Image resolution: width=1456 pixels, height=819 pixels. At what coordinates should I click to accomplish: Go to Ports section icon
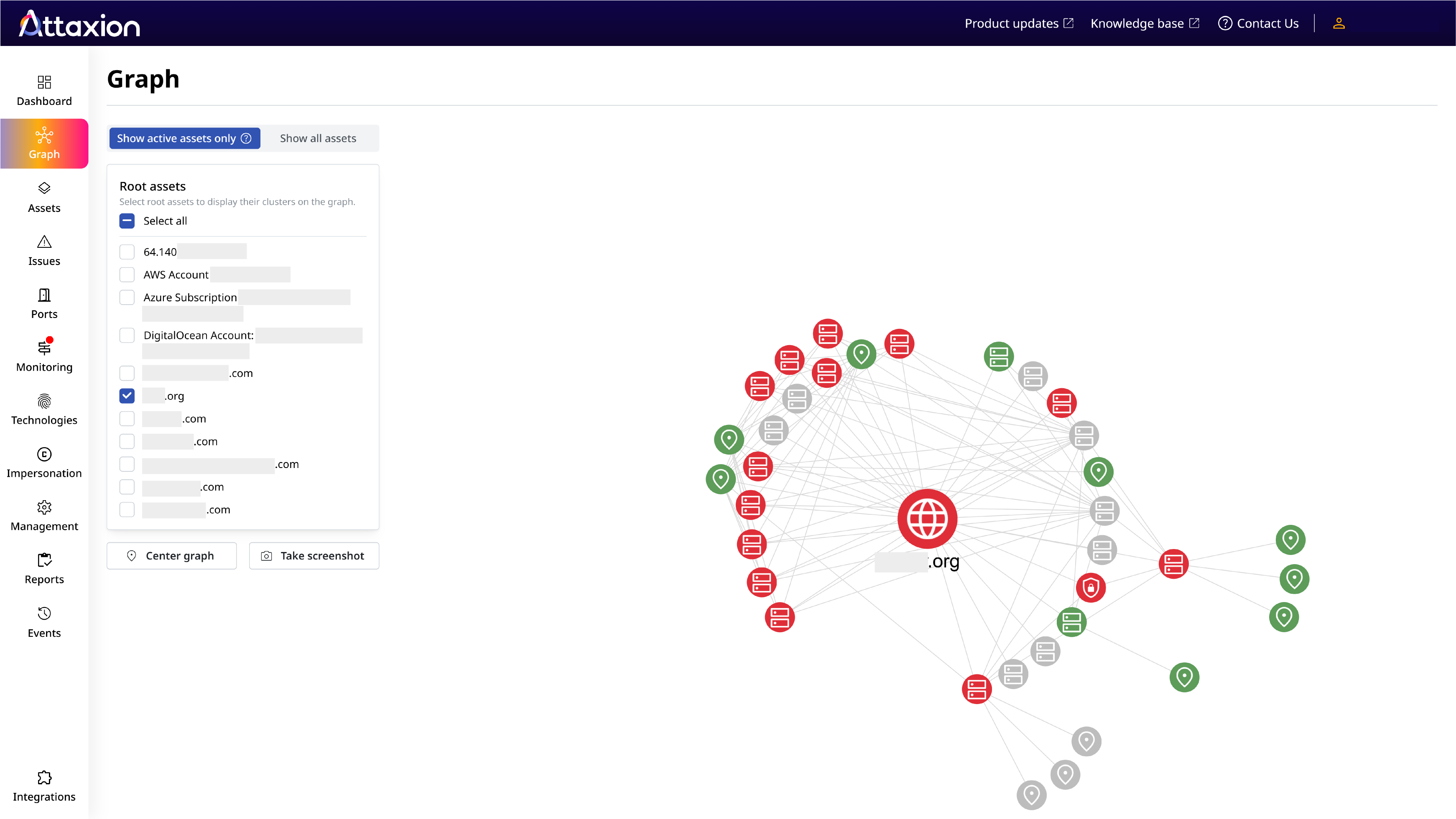[x=44, y=295]
